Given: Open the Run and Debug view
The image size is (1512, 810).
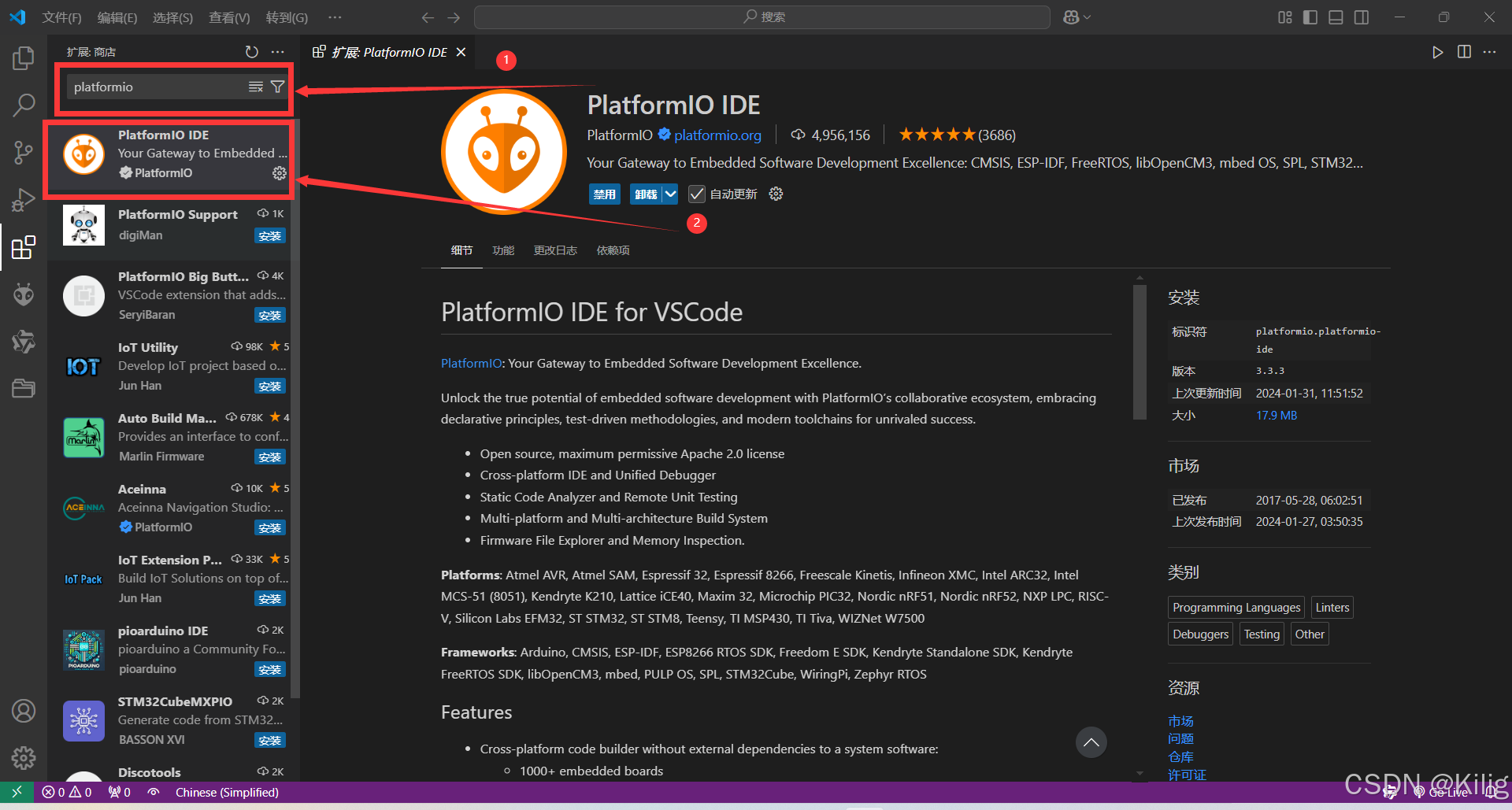Looking at the screenshot, I should [24, 200].
